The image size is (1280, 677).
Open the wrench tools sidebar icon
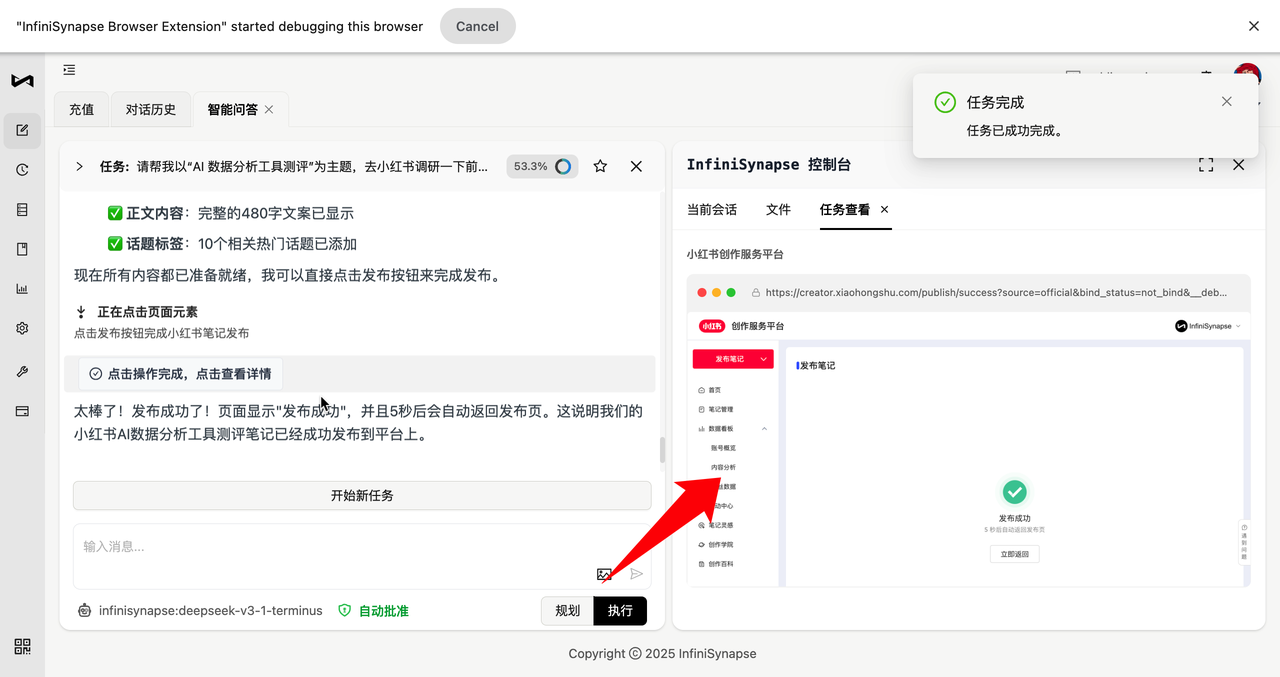click(x=22, y=371)
